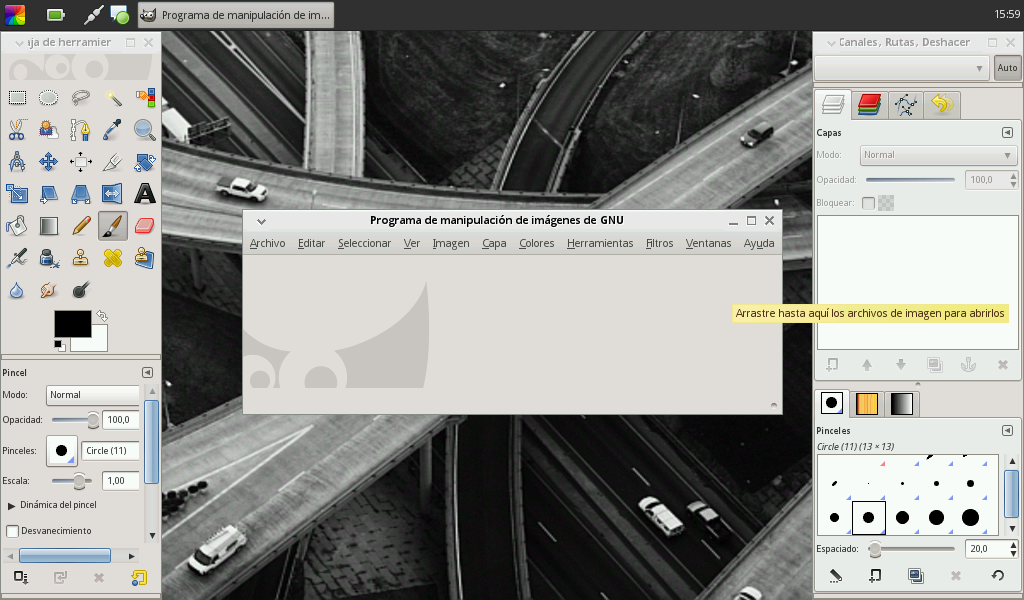Pick the Zoom magnifier tool
The height and width of the screenshot is (600, 1024).
[145, 129]
